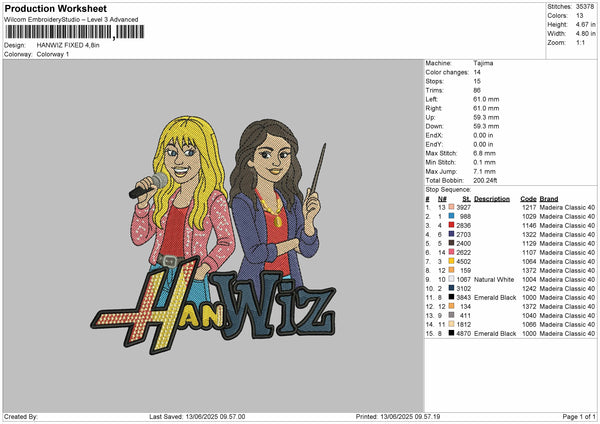Viewport: 600px width, 424px height.
Task: Click the orange swatch beside 134
Action: point(451,306)
